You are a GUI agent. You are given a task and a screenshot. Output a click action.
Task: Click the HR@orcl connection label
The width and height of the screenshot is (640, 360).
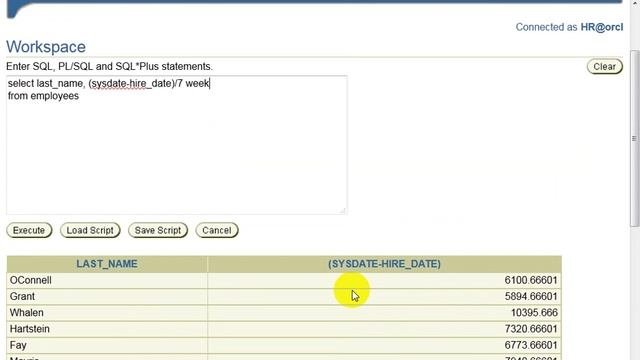[602, 27]
